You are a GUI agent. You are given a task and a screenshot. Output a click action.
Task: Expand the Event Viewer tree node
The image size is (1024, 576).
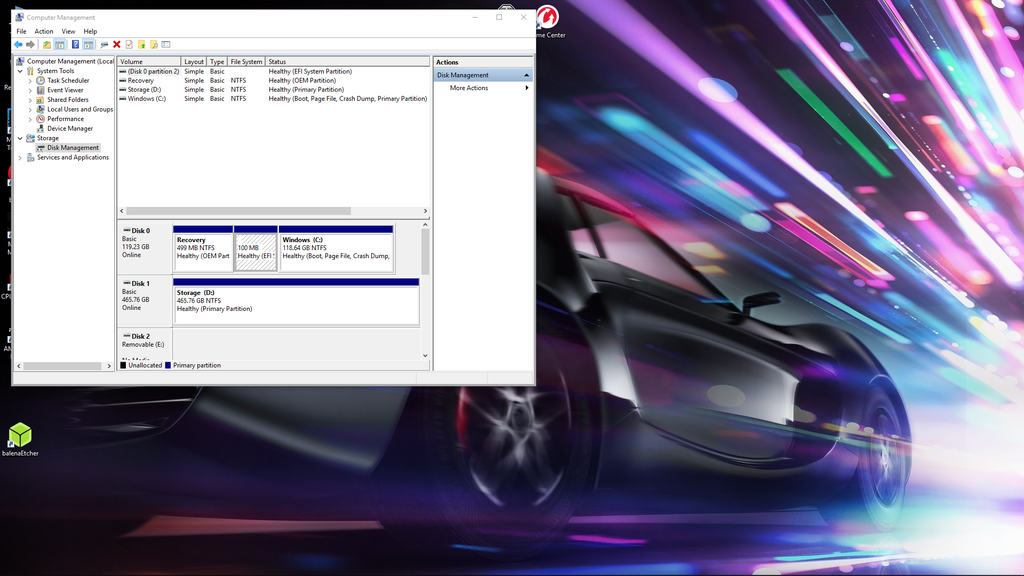(x=30, y=90)
